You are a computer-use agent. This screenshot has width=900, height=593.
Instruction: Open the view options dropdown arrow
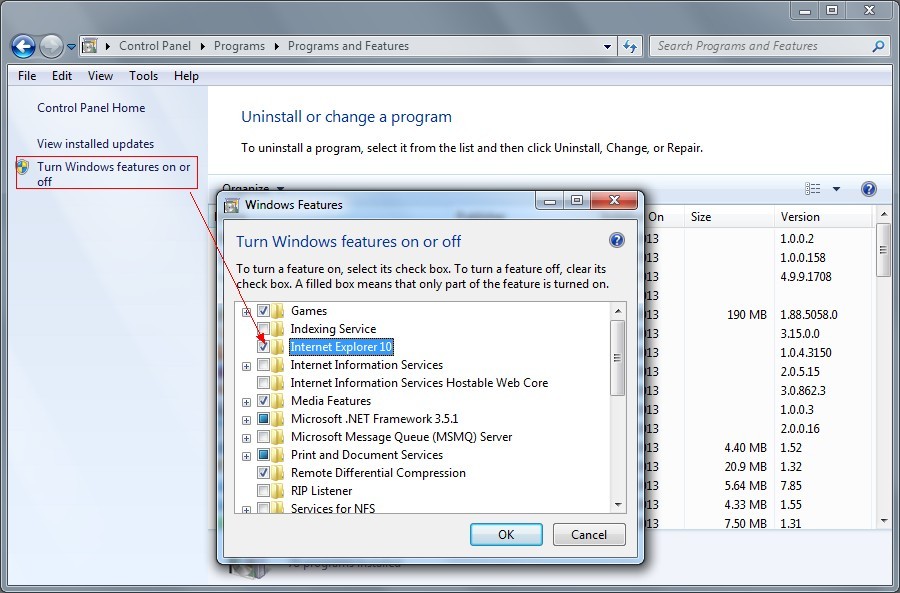click(836, 189)
